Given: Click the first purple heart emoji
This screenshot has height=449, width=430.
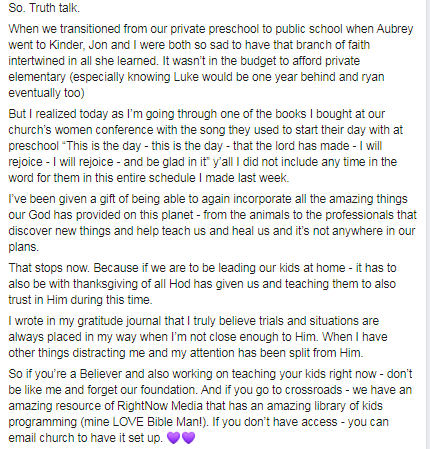Looking at the screenshot, I should tap(173, 437).
